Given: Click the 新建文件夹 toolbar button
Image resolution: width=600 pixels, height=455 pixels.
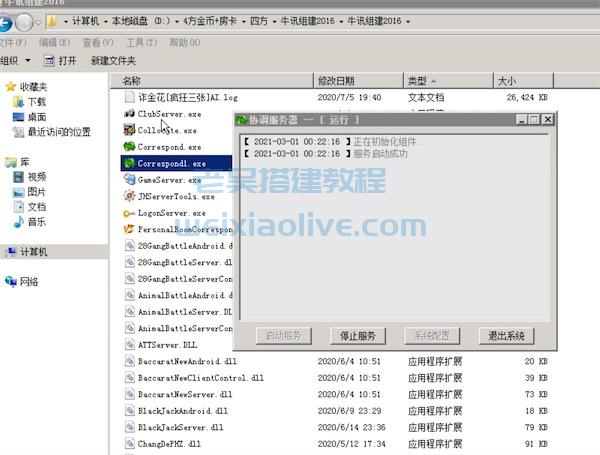Looking at the screenshot, I should pyautogui.click(x=113, y=60).
